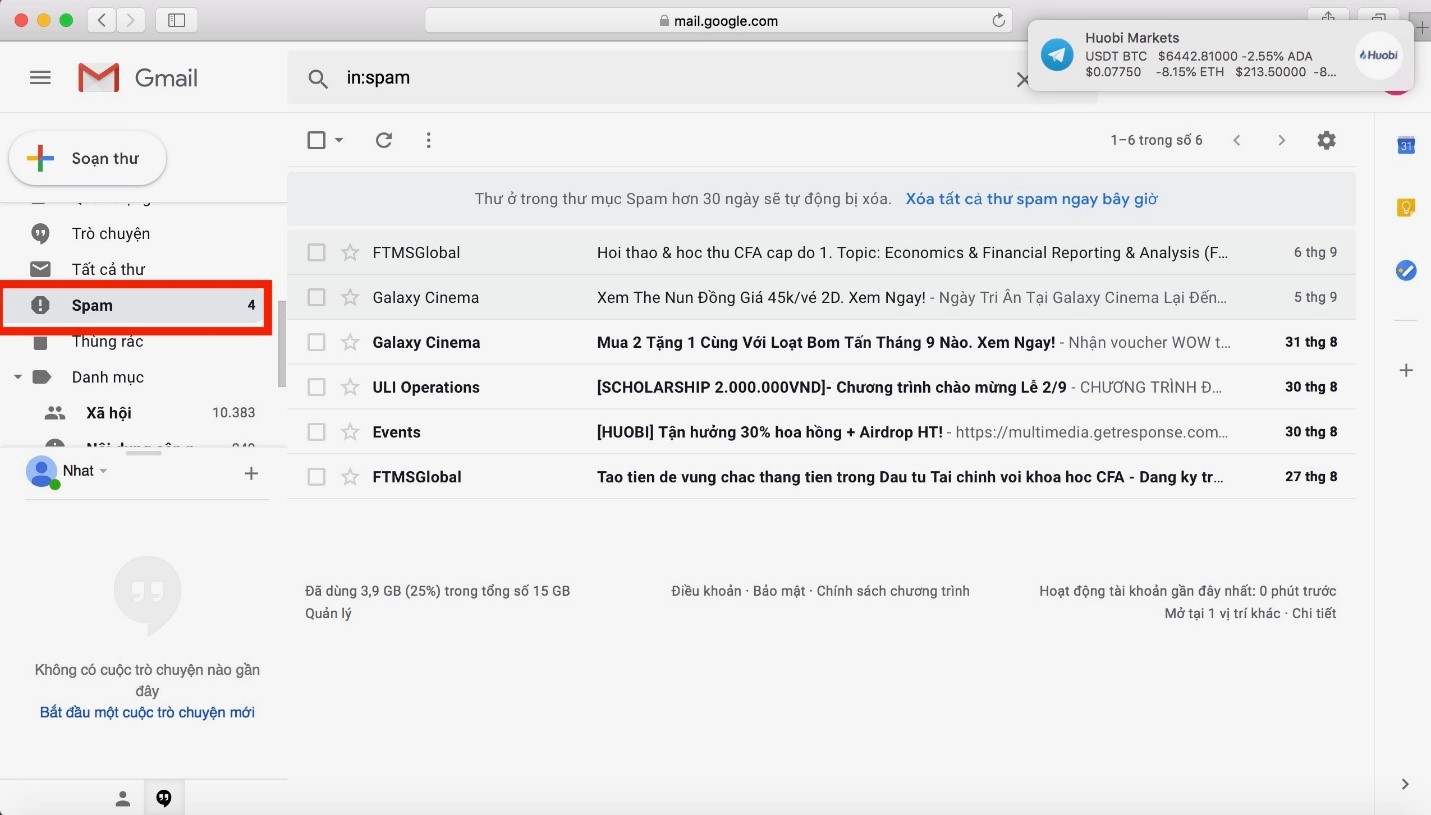Viewport: 1431px width, 815px height.
Task: Click the sidebar resize drag handle above Nhat
Action: [144, 453]
